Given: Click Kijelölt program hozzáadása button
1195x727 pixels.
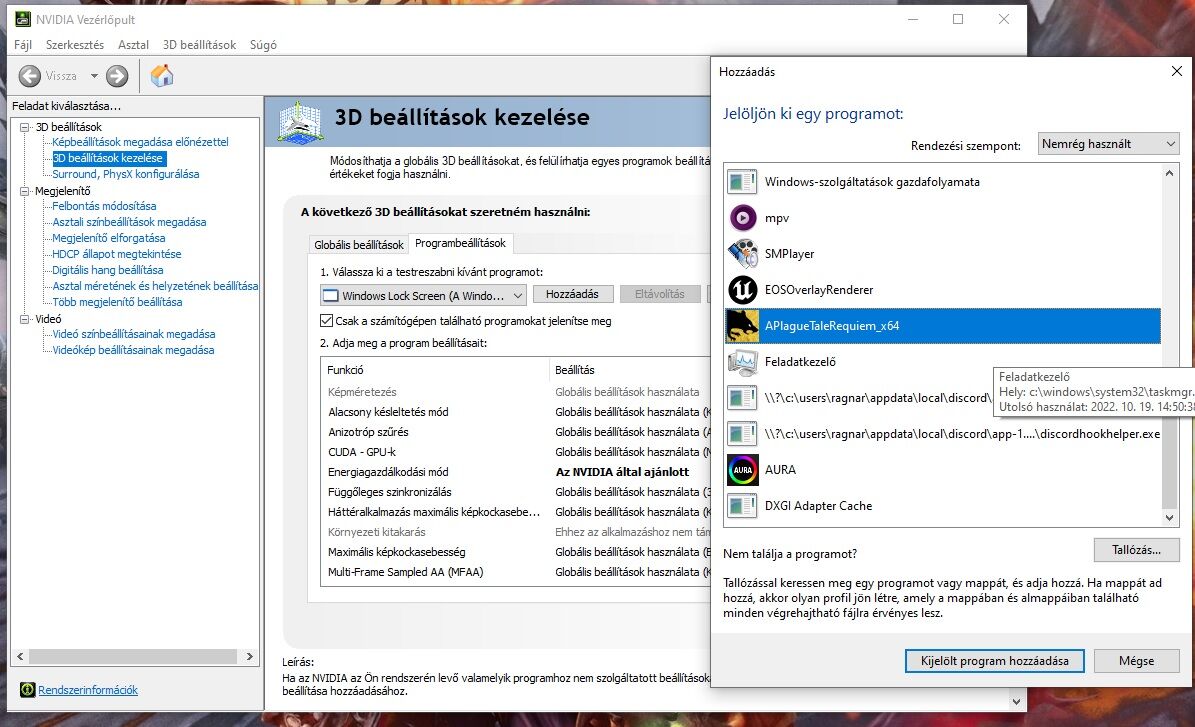Looking at the screenshot, I should (995, 661).
